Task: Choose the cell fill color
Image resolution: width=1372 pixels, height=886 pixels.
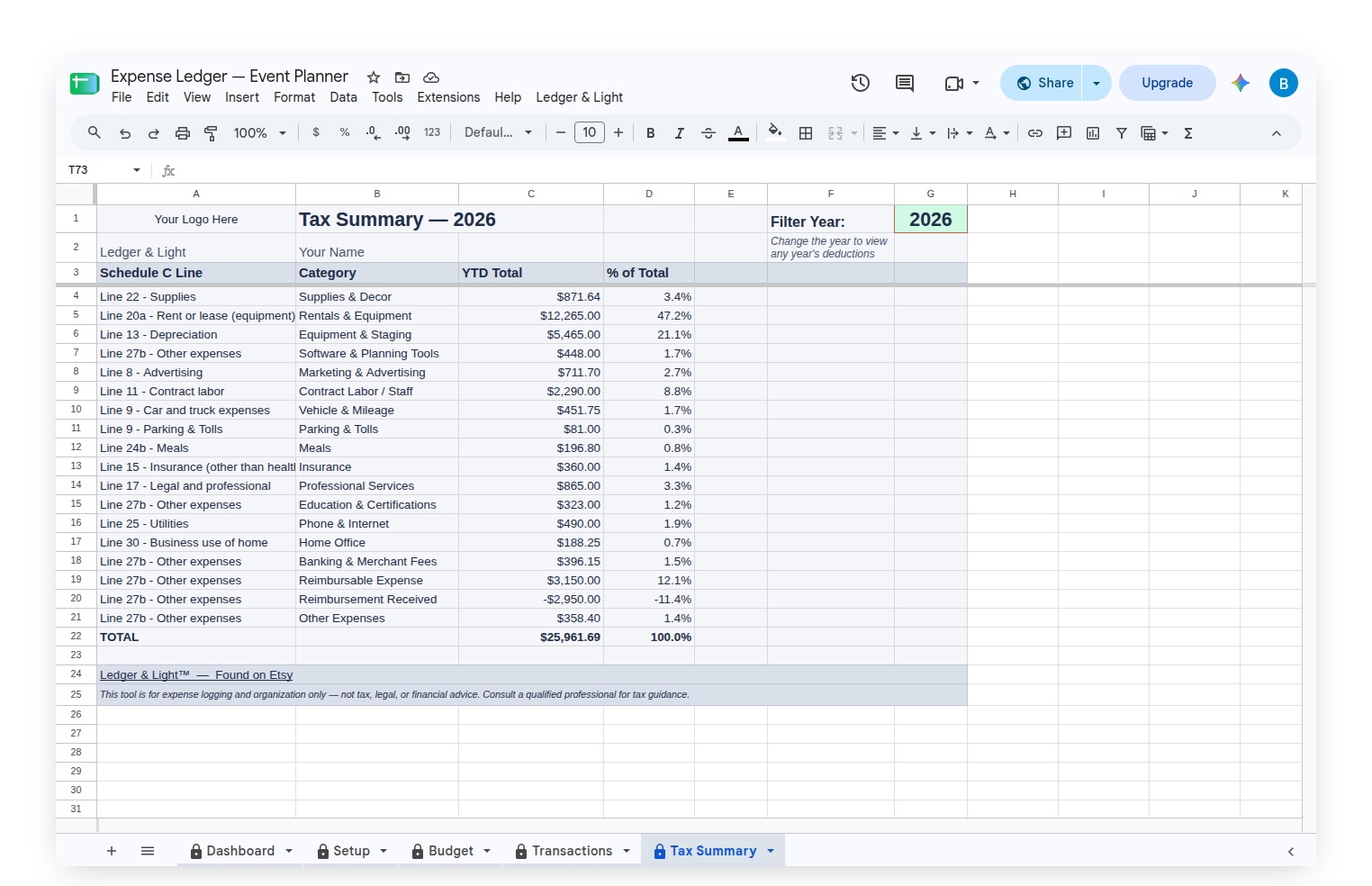Action: (775, 133)
